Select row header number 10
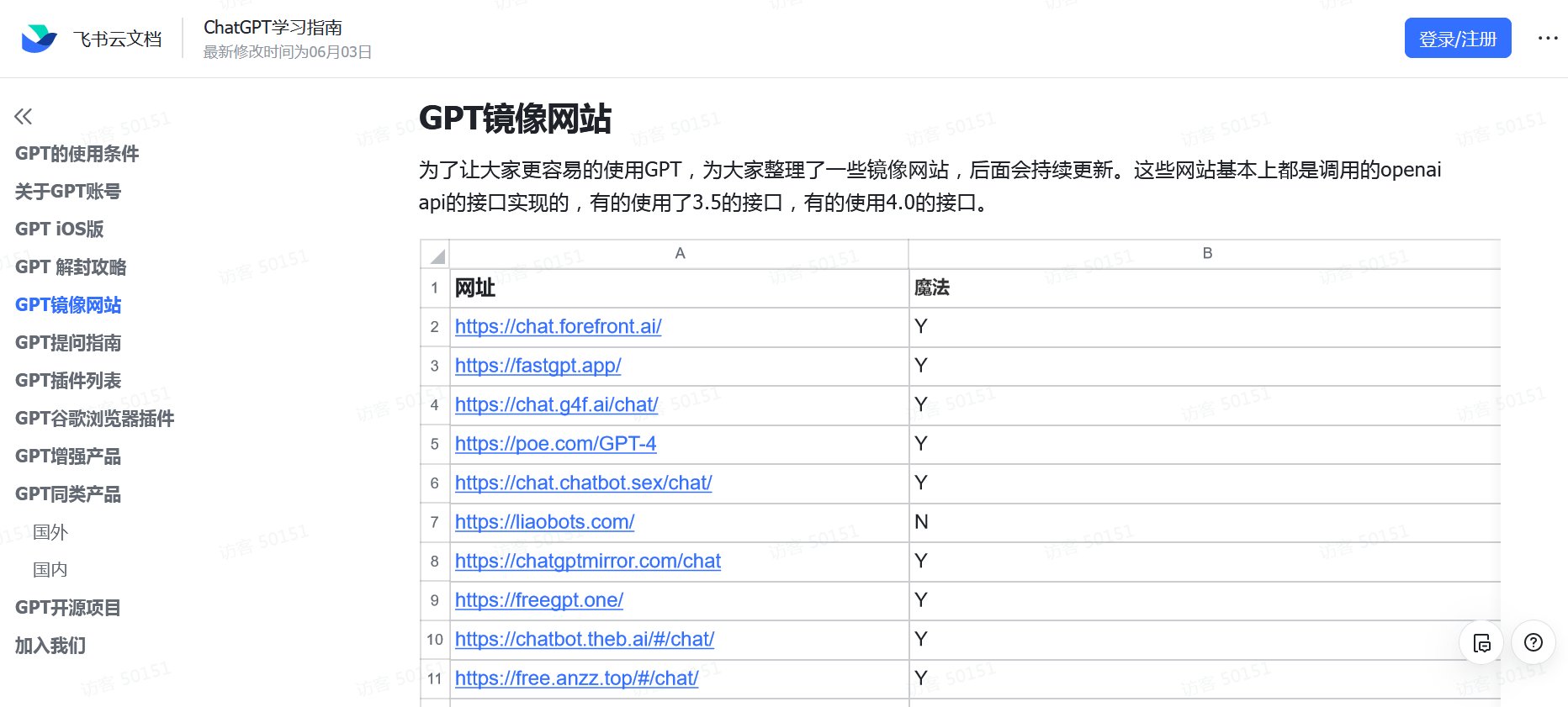Screen dimensions: 1568x707 coord(435,640)
